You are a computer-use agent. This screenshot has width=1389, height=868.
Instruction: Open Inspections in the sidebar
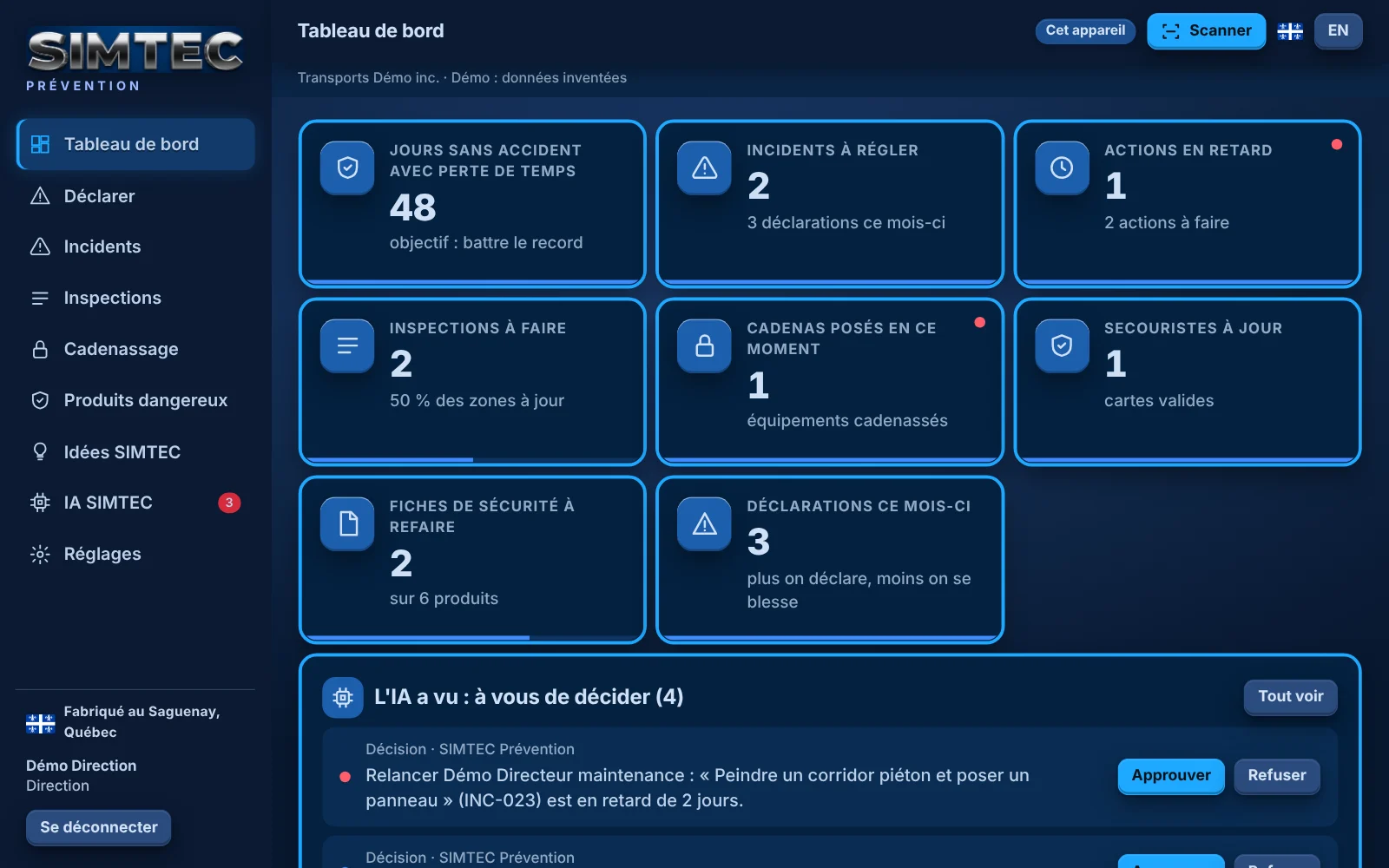(x=135, y=298)
